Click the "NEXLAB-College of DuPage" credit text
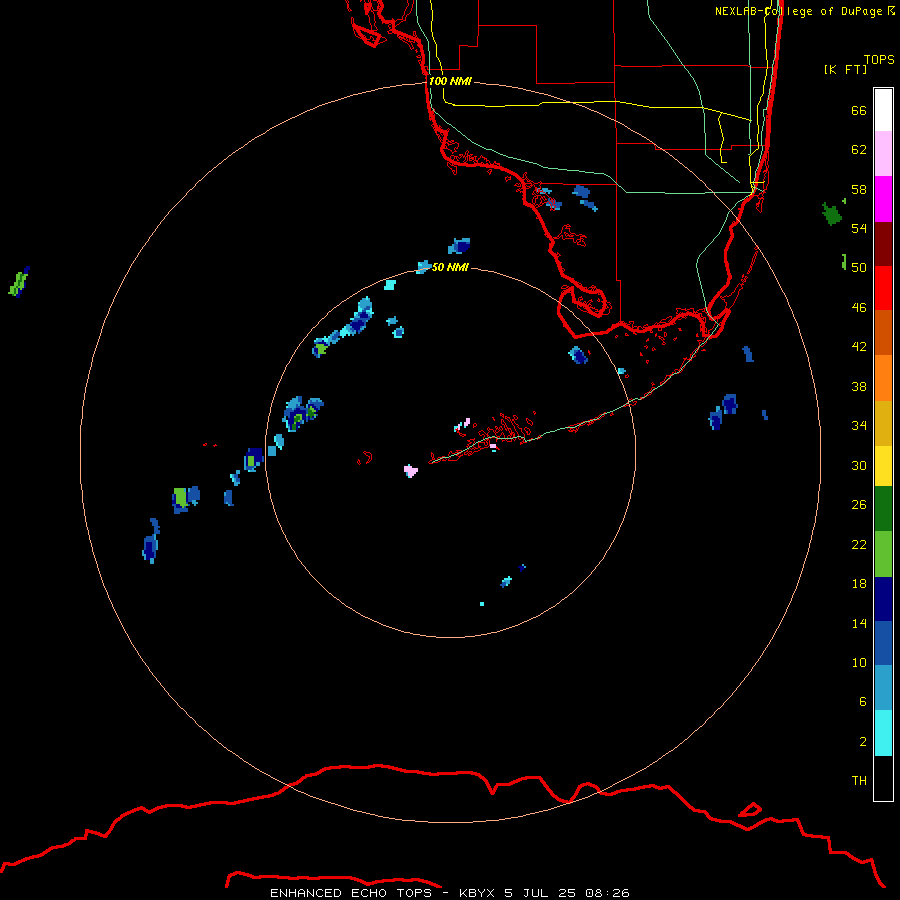This screenshot has height=900, width=900. [x=798, y=11]
